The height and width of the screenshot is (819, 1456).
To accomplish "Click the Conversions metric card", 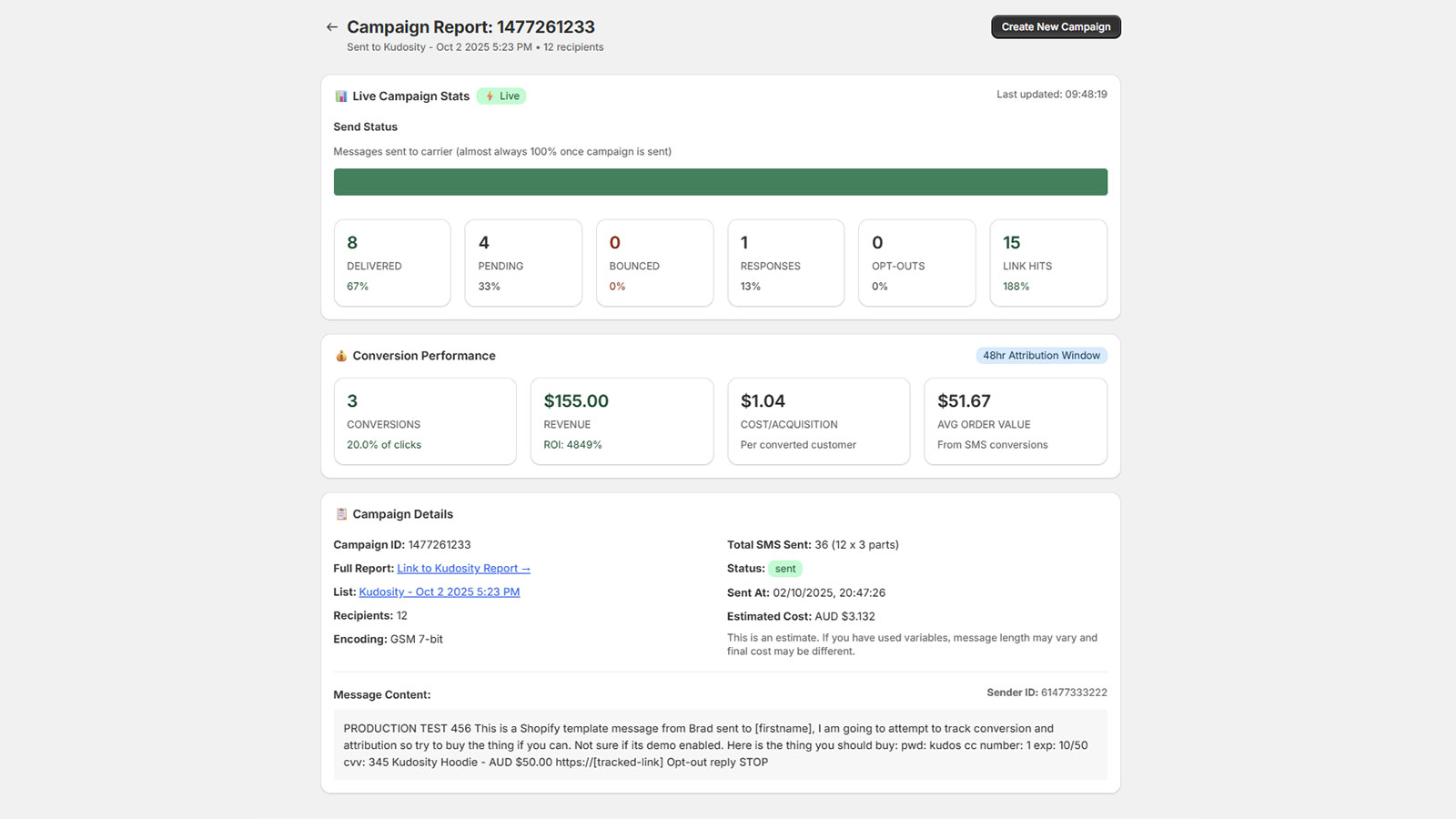I will click(425, 421).
